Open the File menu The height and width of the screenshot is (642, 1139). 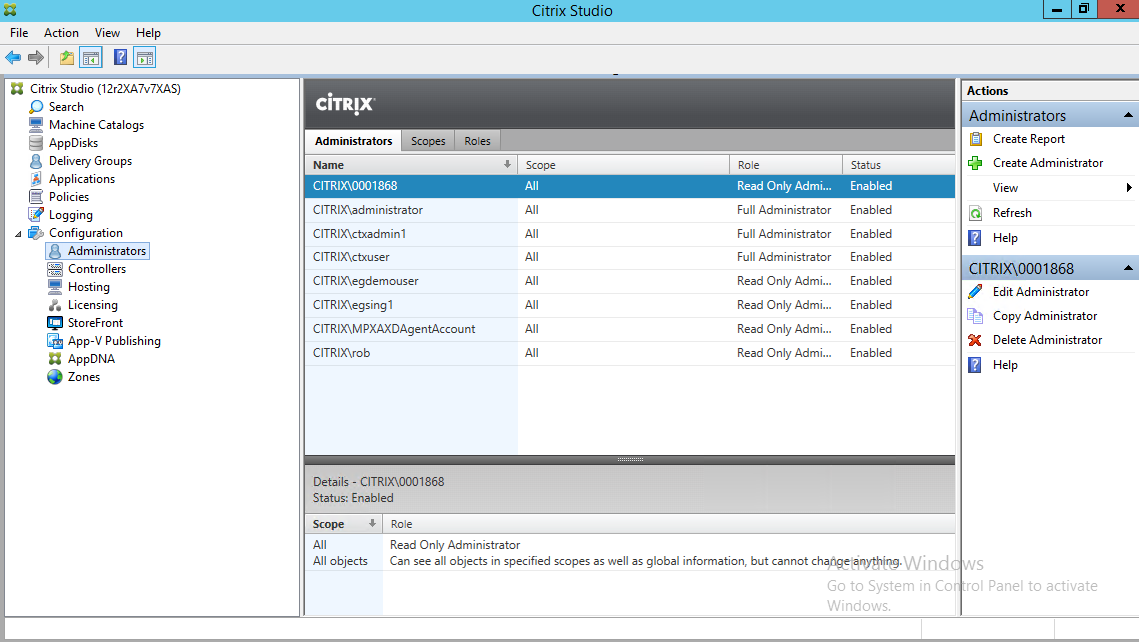click(19, 33)
